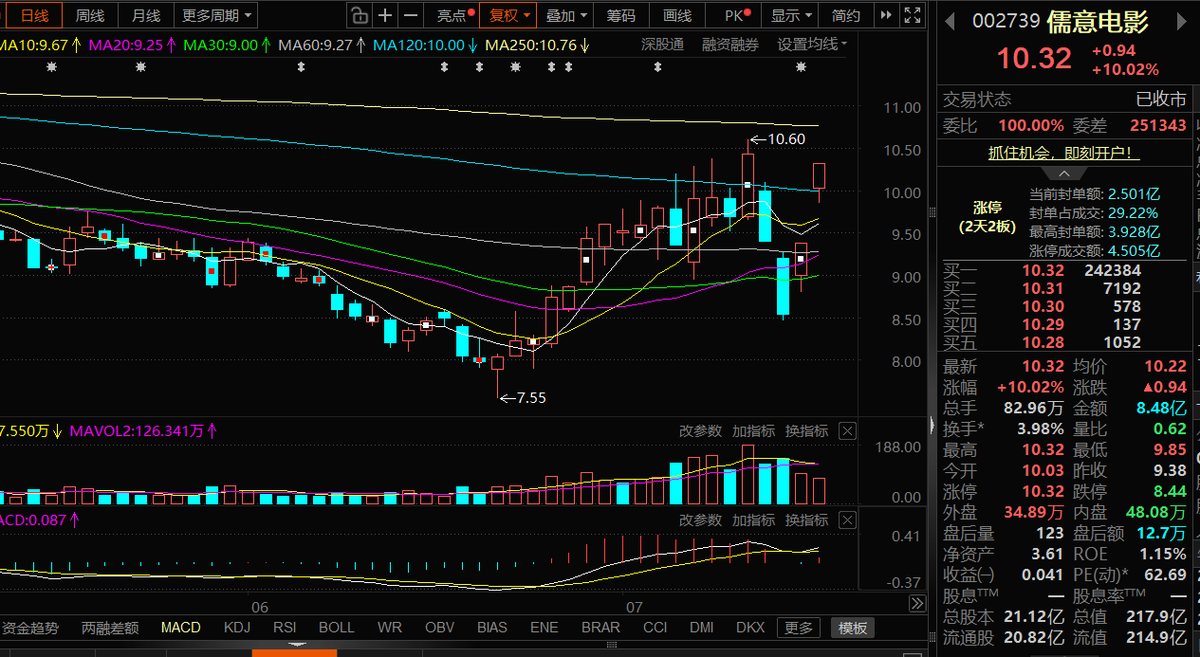Select the MACD indicator tab
The image size is (1200, 657).
(x=181, y=628)
